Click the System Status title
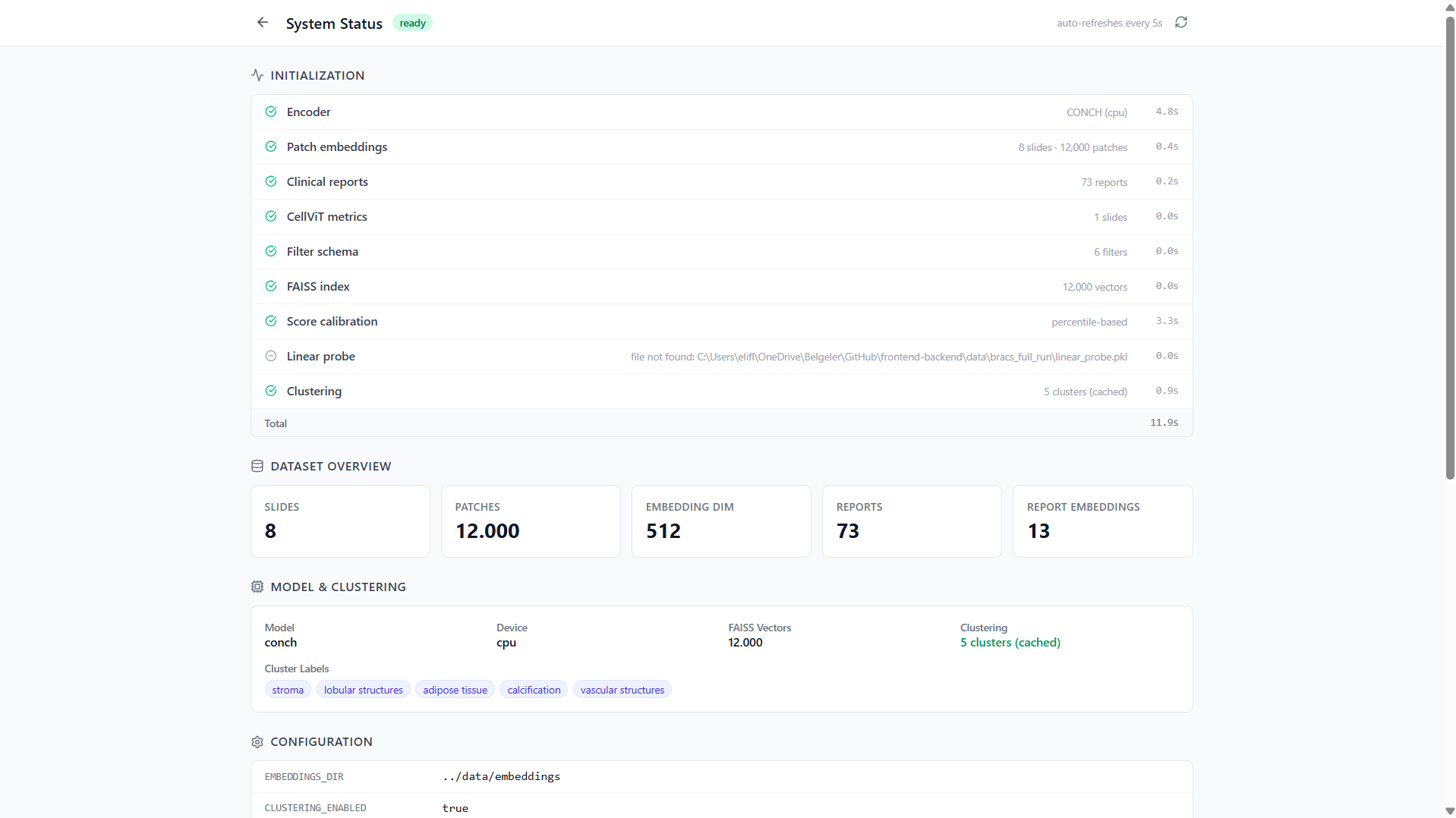Image resolution: width=1456 pixels, height=818 pixels. tap(334, 24)
